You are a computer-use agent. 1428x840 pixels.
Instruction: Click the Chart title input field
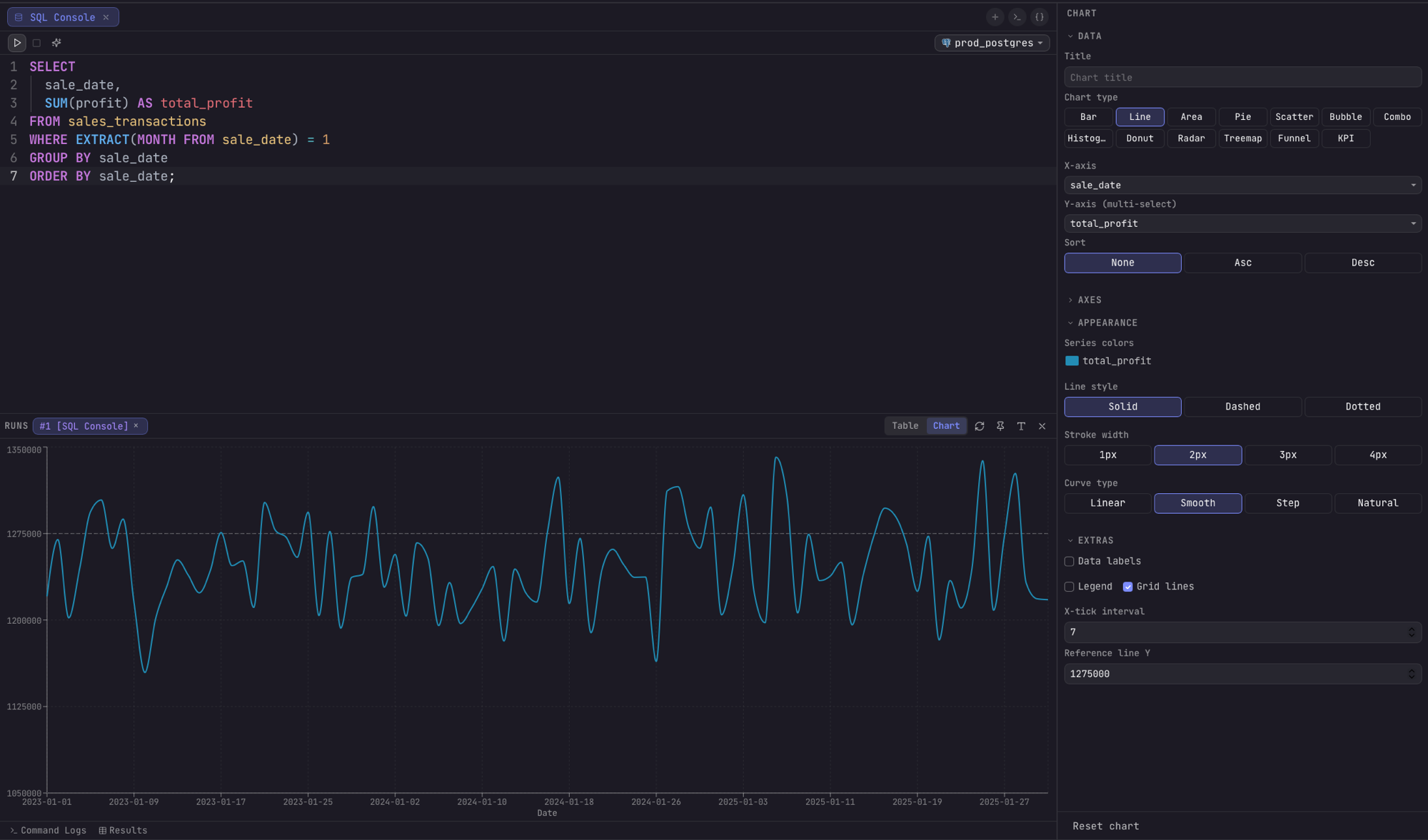click(x=1242, y=77)
